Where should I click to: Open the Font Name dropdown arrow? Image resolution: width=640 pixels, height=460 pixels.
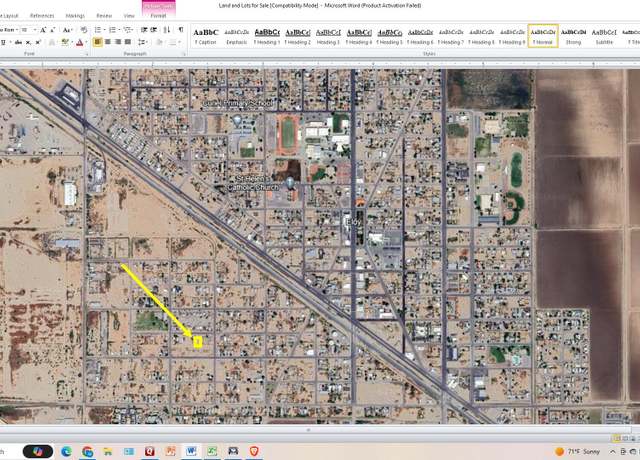(17, 30)
